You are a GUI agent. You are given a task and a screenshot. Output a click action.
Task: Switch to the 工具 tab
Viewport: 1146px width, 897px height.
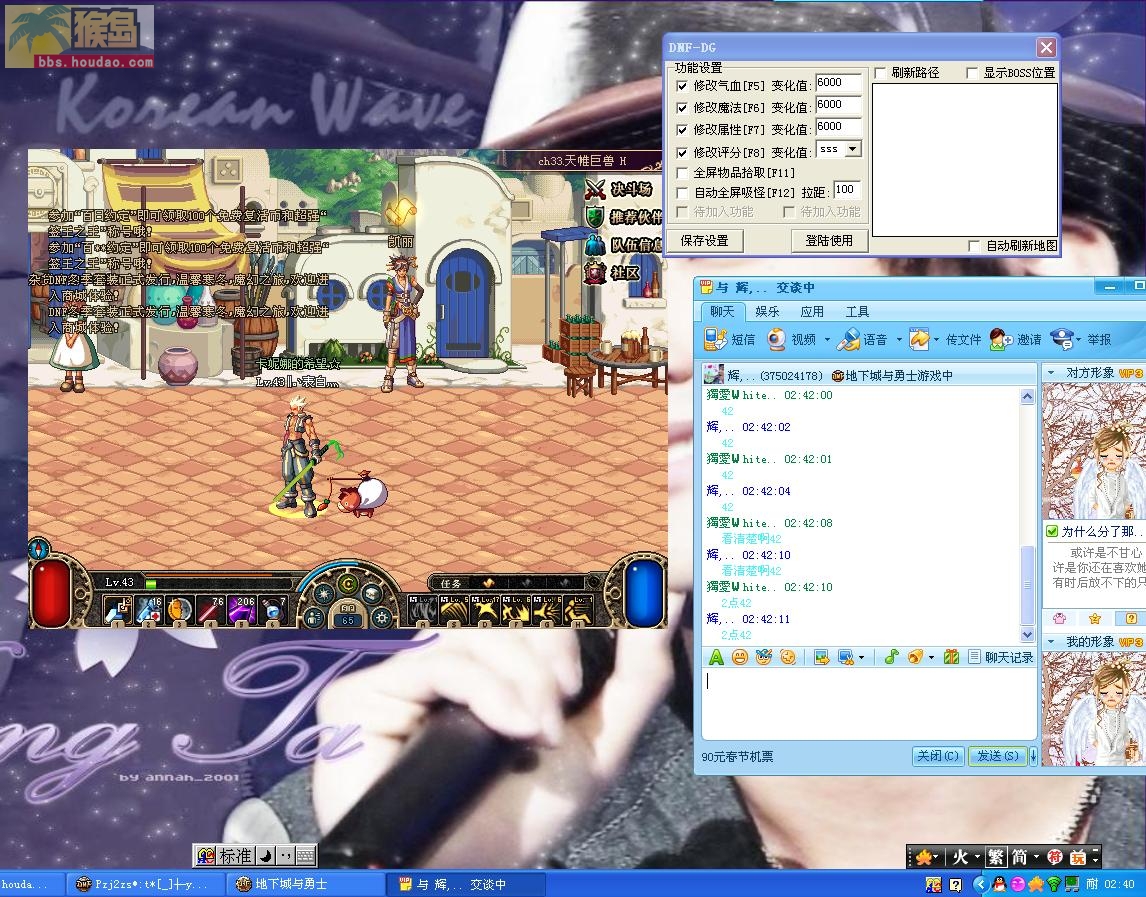[x=857, y=311]
